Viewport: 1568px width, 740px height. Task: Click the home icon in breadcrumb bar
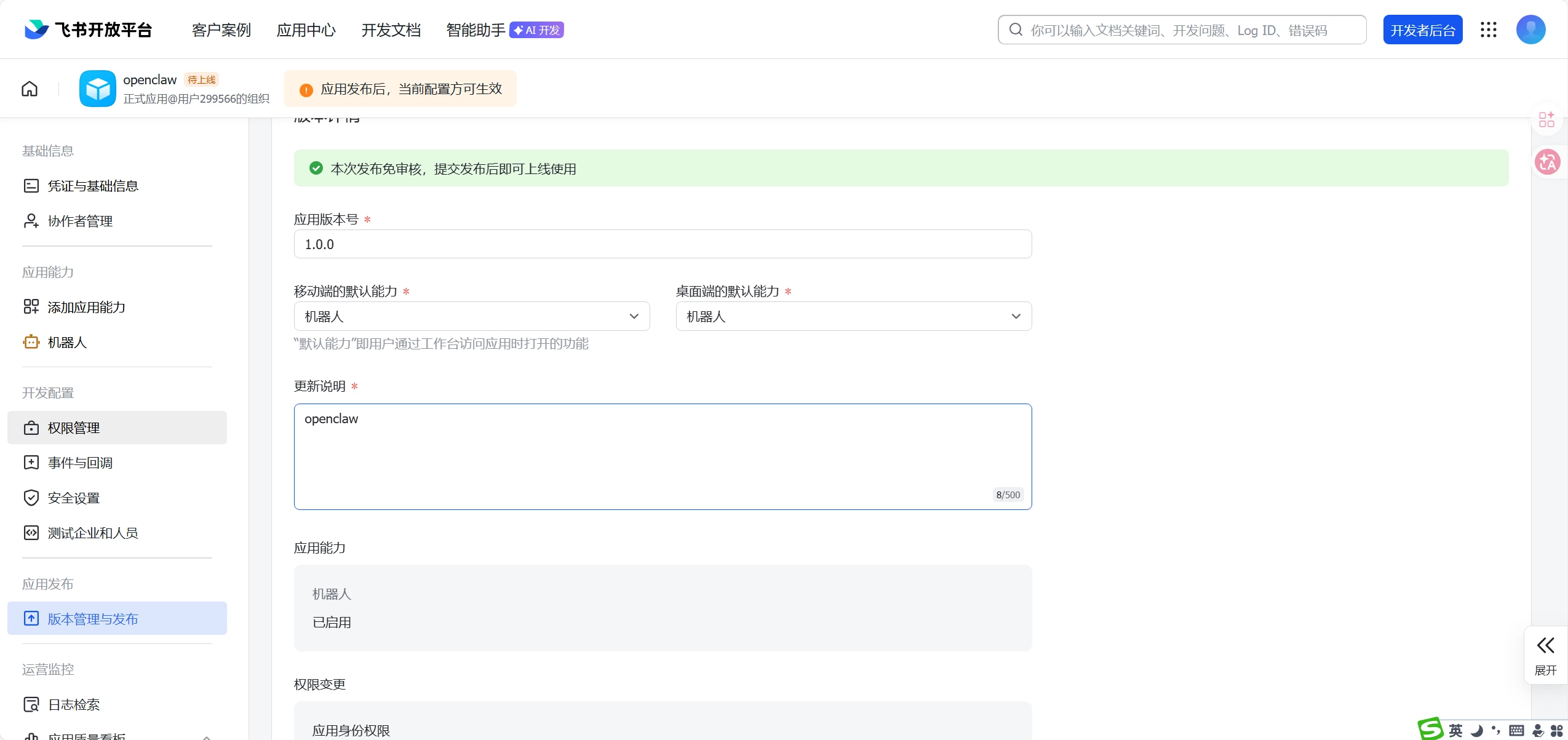pyautogui.click(x=30, y=89)
